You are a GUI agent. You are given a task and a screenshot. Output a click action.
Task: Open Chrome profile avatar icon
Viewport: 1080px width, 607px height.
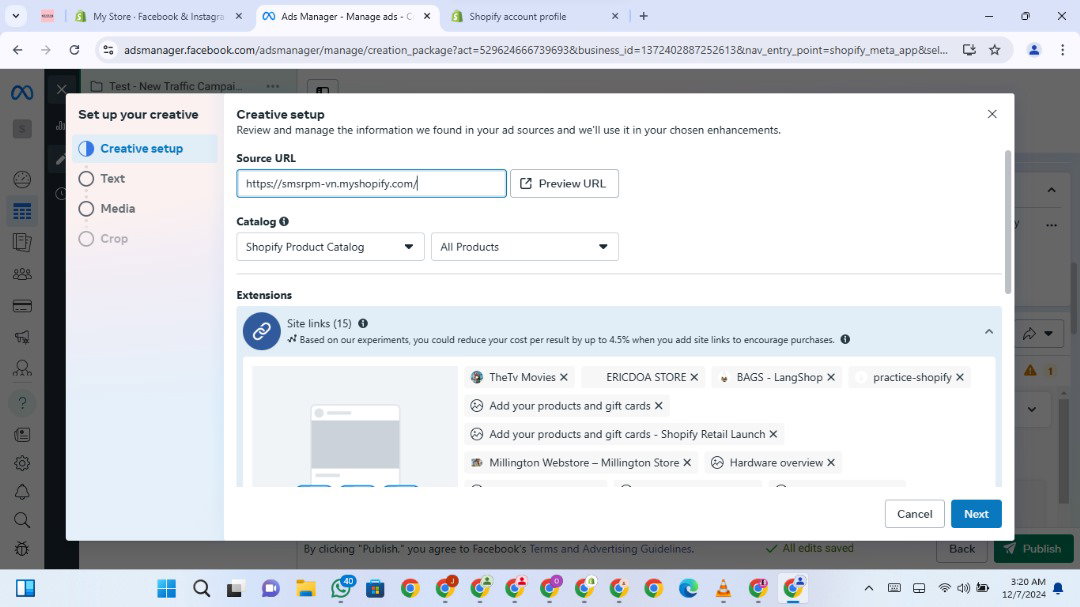click(1034, 50)
